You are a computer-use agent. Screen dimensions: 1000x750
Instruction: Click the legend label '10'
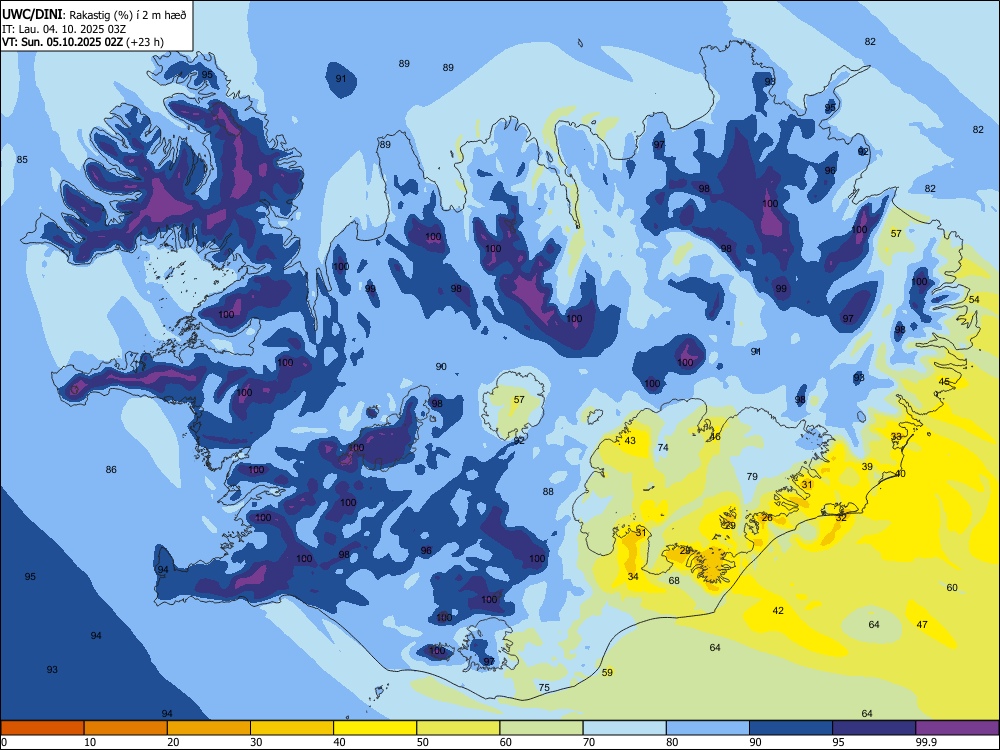(90, 742)
